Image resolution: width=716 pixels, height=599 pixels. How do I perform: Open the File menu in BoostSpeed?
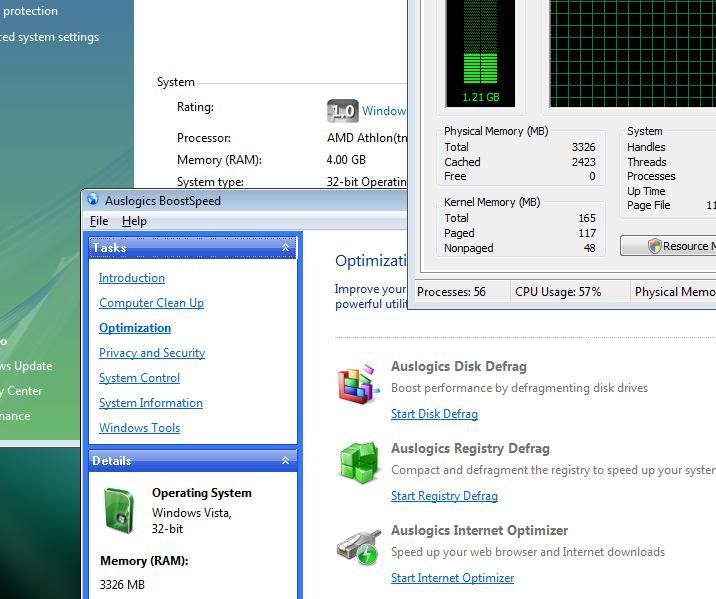pyautogui.click(x=99, y=221)
